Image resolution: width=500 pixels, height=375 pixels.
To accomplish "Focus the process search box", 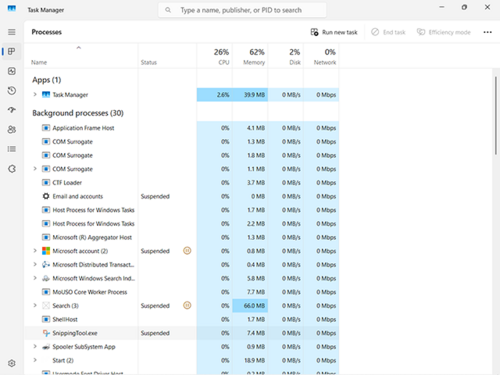I will click(242, 10).
